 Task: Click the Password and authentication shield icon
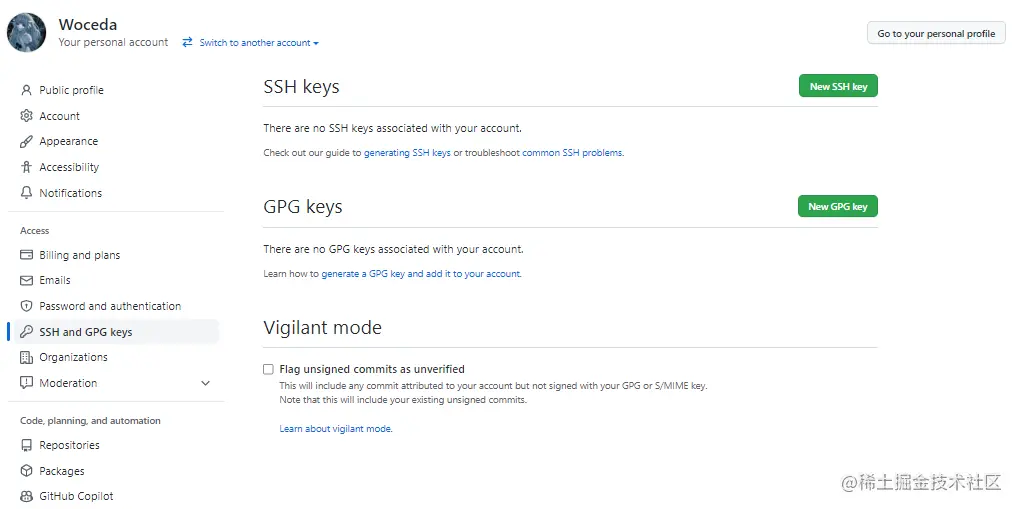click(x=27, y=306)
